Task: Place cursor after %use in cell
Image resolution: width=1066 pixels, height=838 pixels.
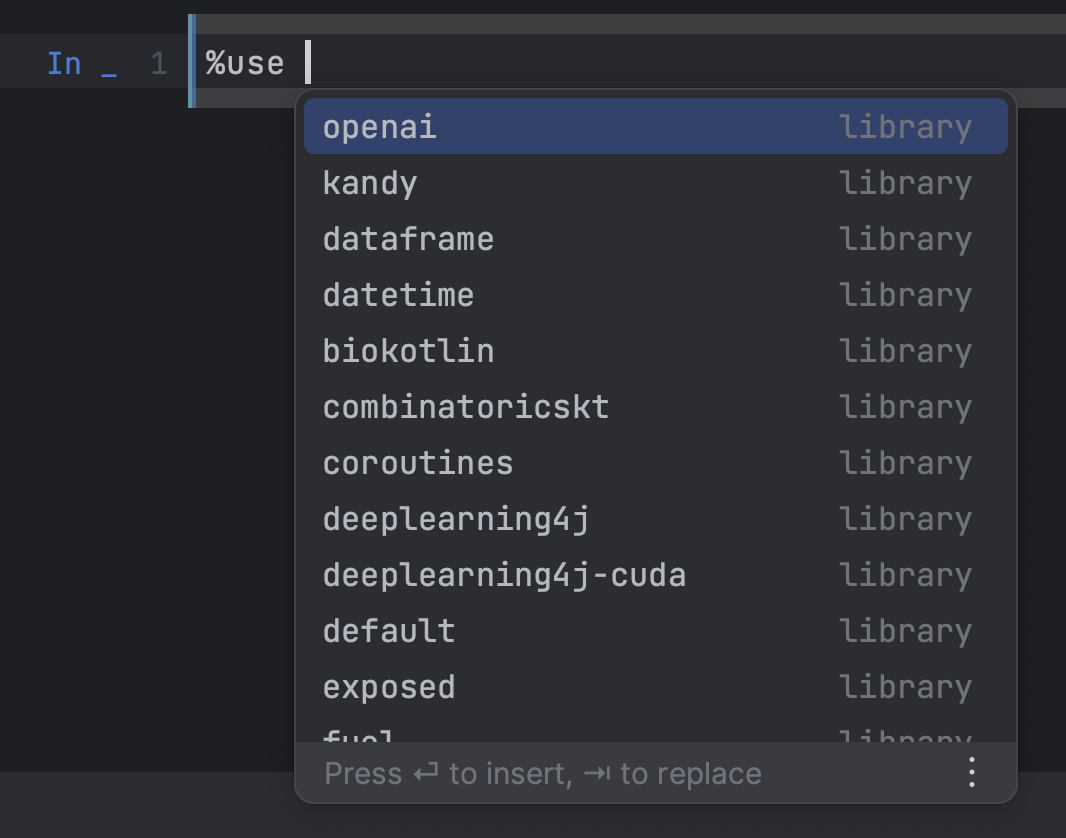Action: (307, 63)
